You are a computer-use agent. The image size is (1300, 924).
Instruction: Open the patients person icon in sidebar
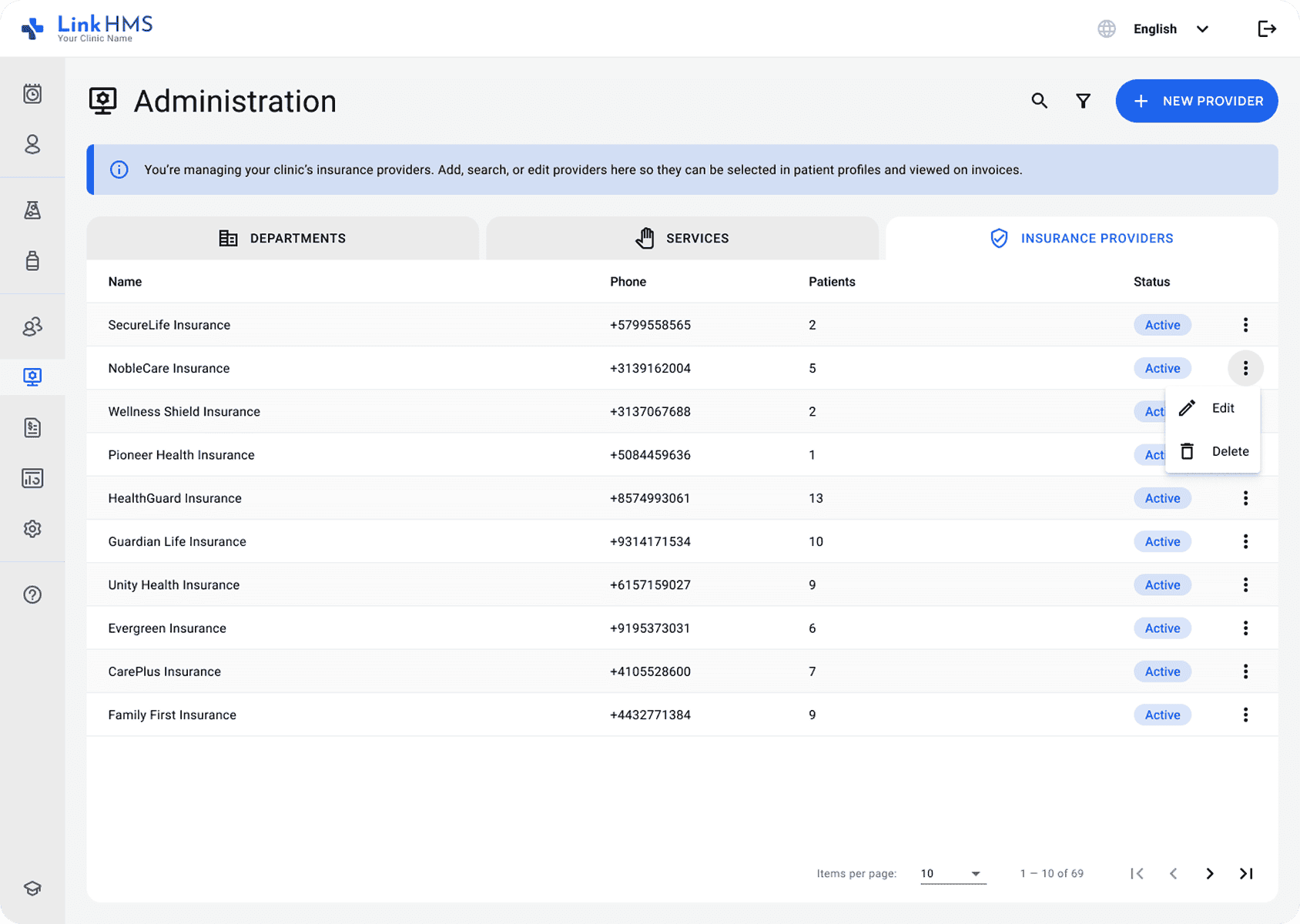pos(32,145)
